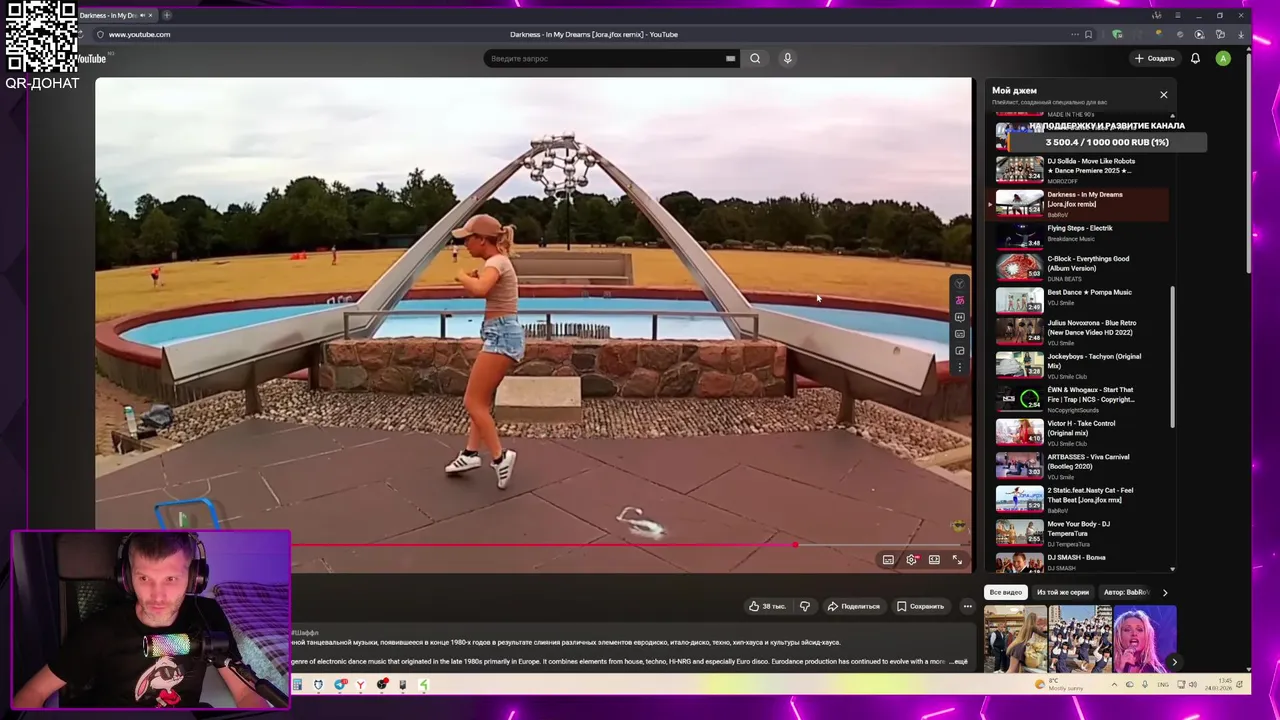
Task: Click the #Шаффл hashtag
Action: (x=305, y=633)
